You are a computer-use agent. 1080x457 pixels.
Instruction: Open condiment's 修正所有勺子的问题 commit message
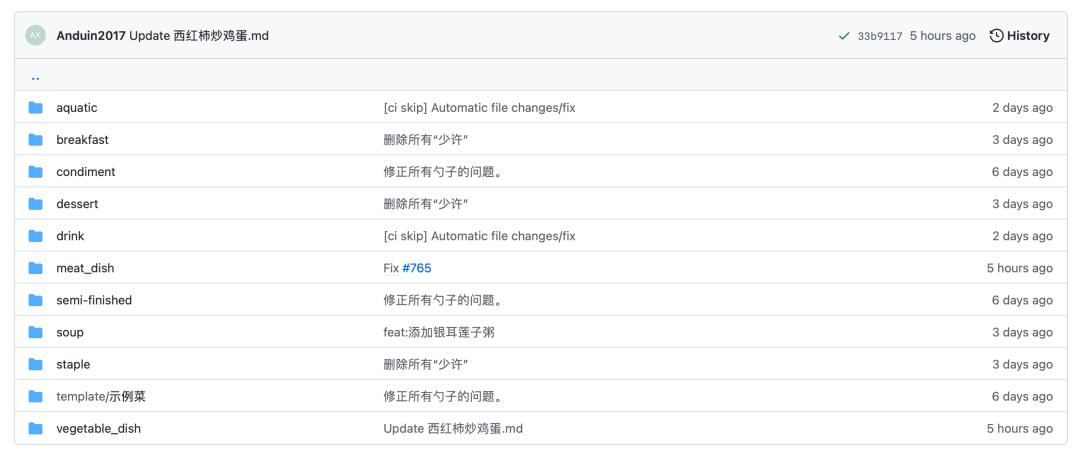pyautogui.click(x=442, y=172)
